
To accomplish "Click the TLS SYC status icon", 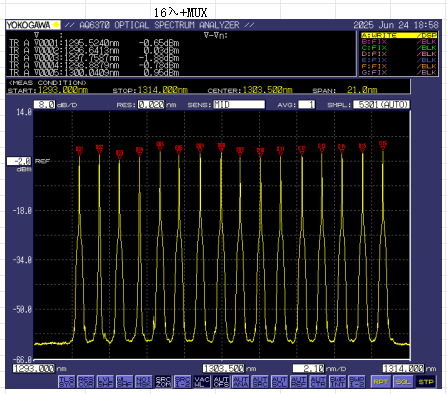I will 66,382.
